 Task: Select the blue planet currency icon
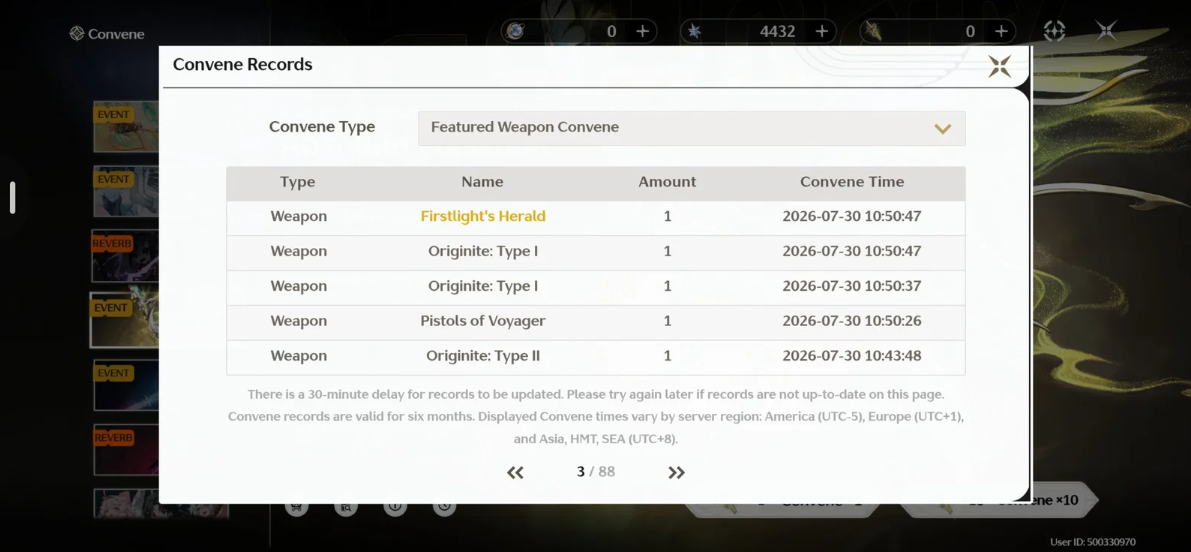[x=515, y=31]
